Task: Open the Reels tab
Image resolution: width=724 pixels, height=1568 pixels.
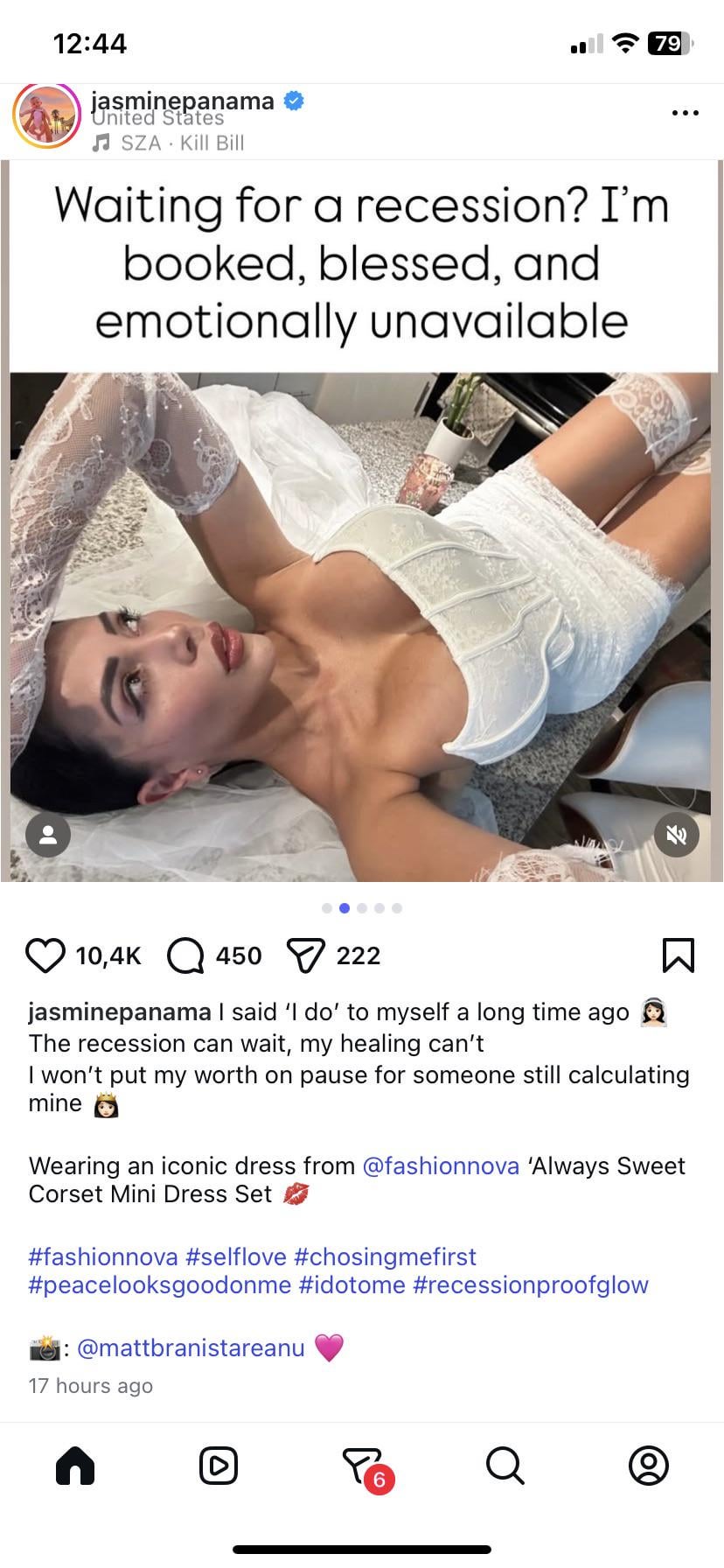Action: [218, 1465]
